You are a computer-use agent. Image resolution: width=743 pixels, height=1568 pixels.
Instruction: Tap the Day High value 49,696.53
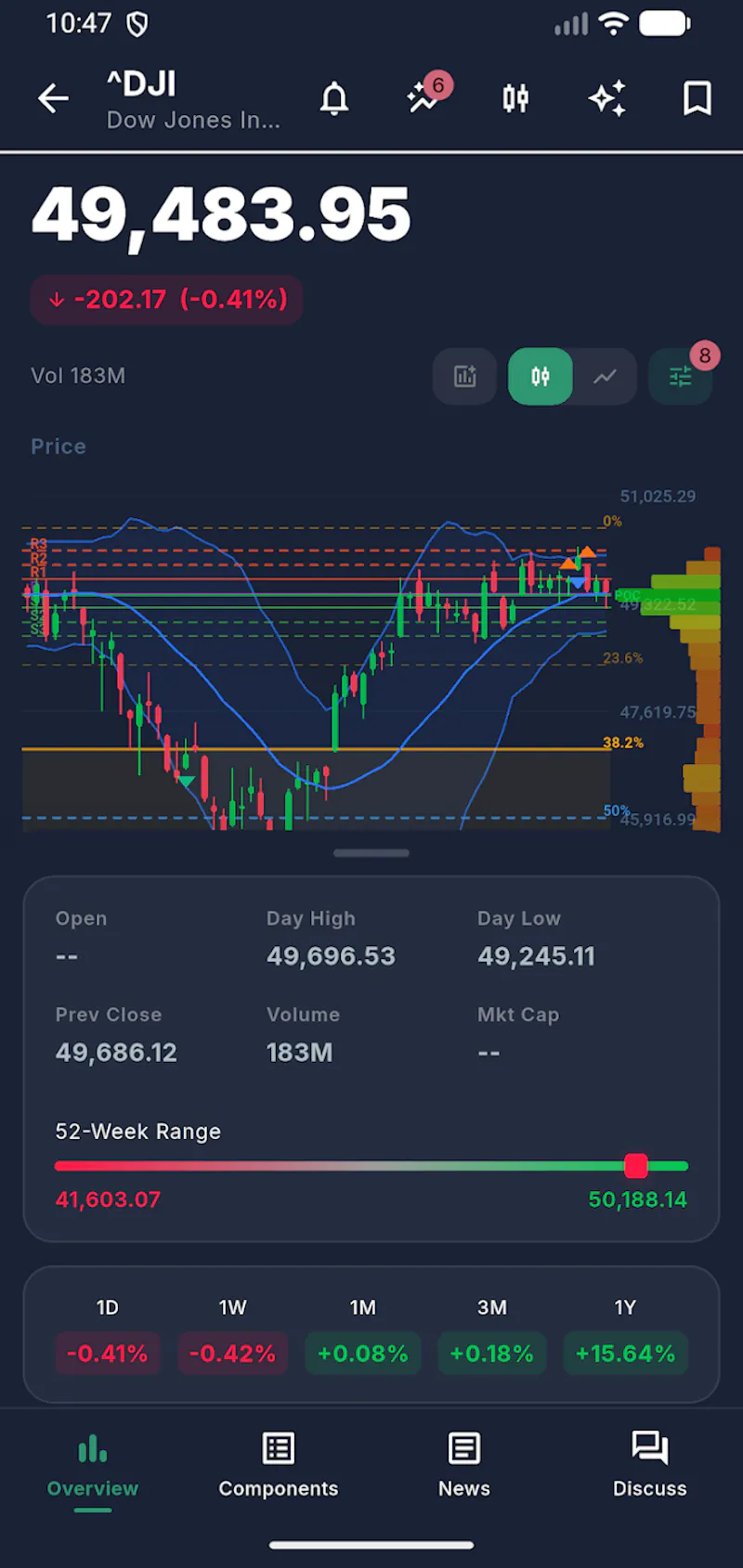pyautogui.click(x=331, y=956)
